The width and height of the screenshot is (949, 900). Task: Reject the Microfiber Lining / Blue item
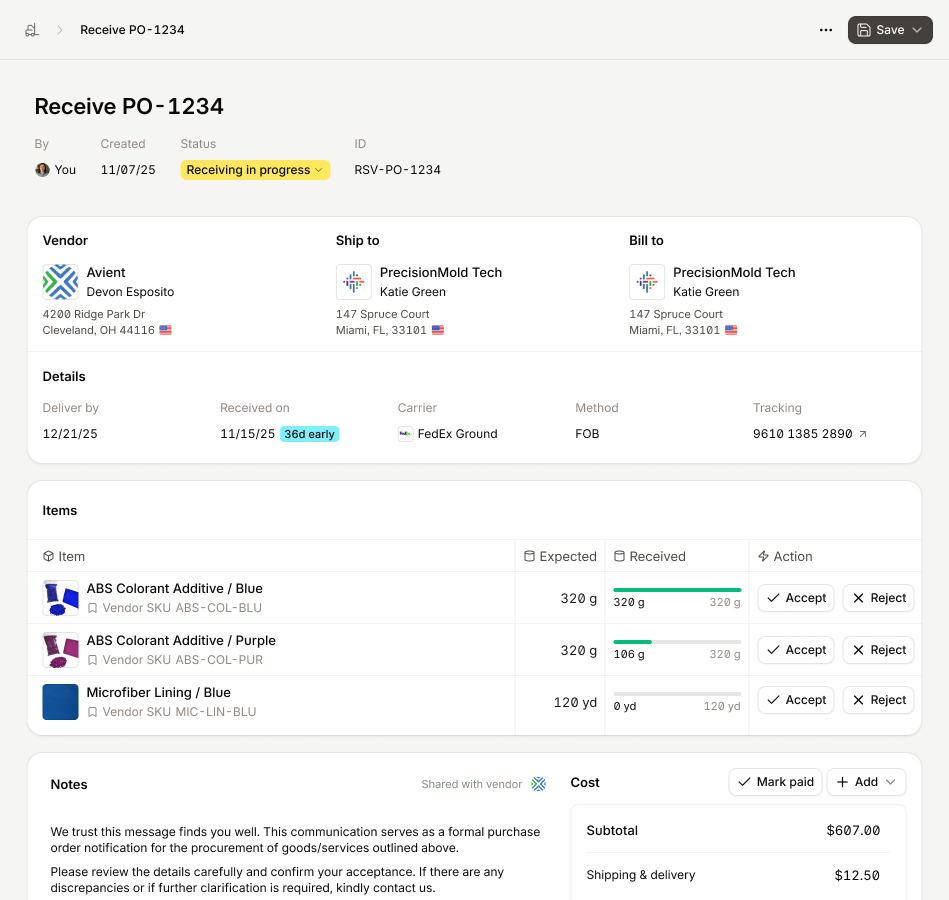[878, 700]
